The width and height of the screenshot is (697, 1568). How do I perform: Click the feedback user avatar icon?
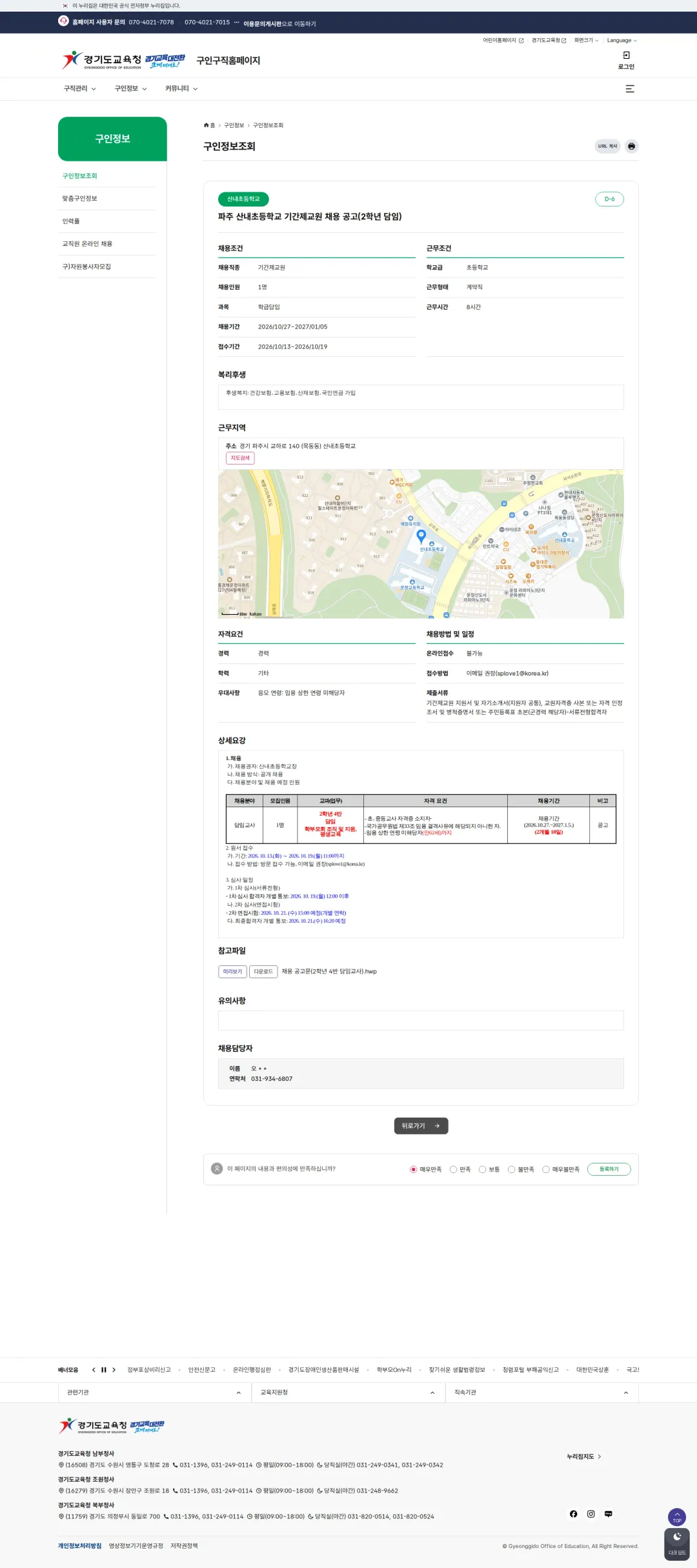coord(217,1169)
